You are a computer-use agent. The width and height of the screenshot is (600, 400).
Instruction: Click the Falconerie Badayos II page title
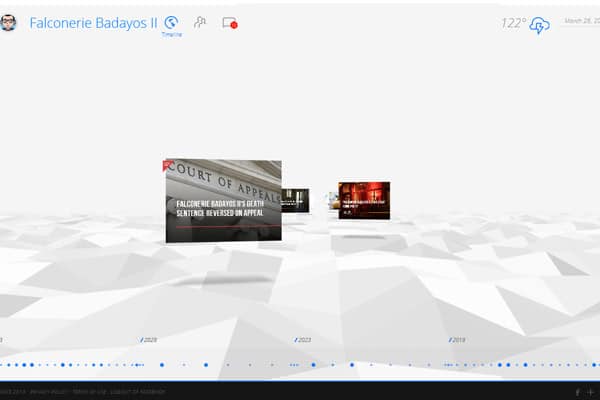pyautogui.click(x=93, y=23)
